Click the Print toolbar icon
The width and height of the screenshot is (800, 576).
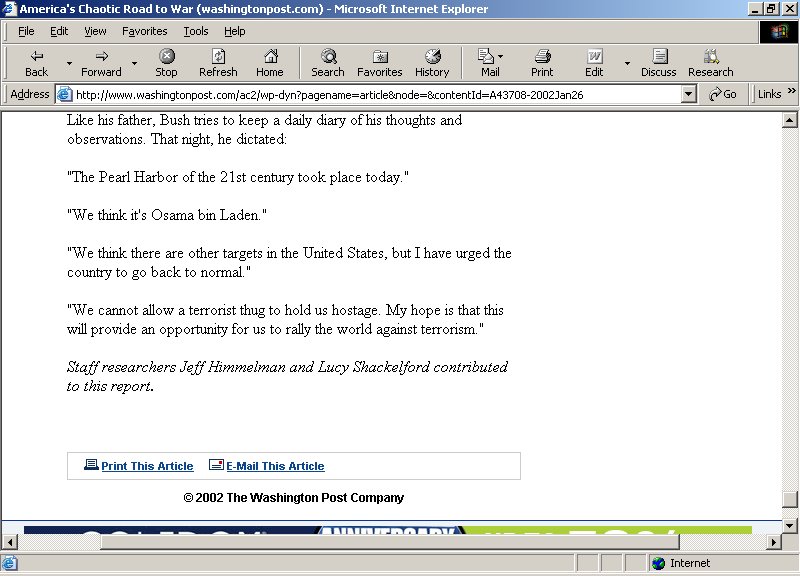click(542, 63)
